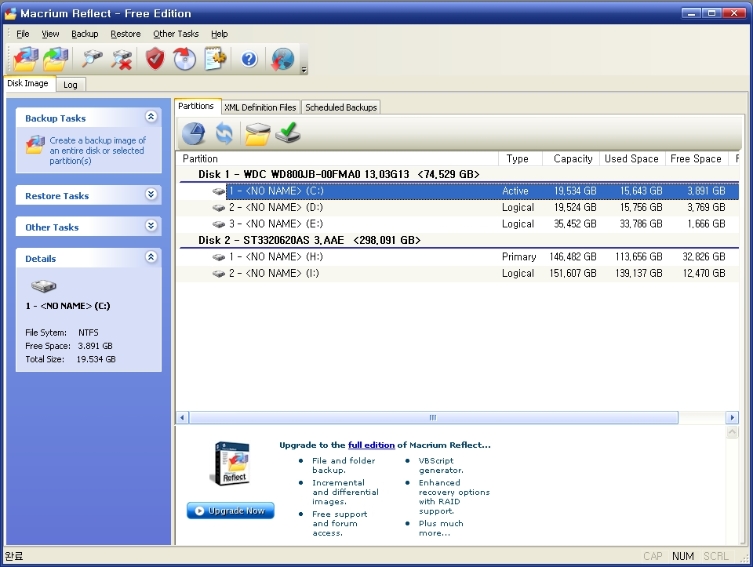
Task: Click the create backup image toolbar icon
Action: (26, 59)
